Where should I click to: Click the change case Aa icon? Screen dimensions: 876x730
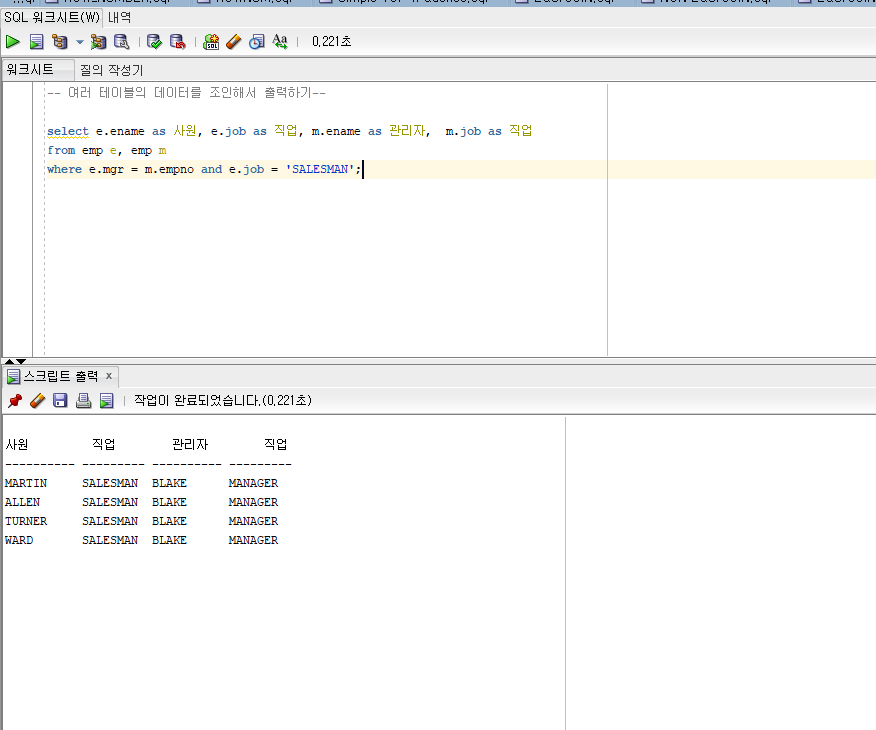[280, 42]
